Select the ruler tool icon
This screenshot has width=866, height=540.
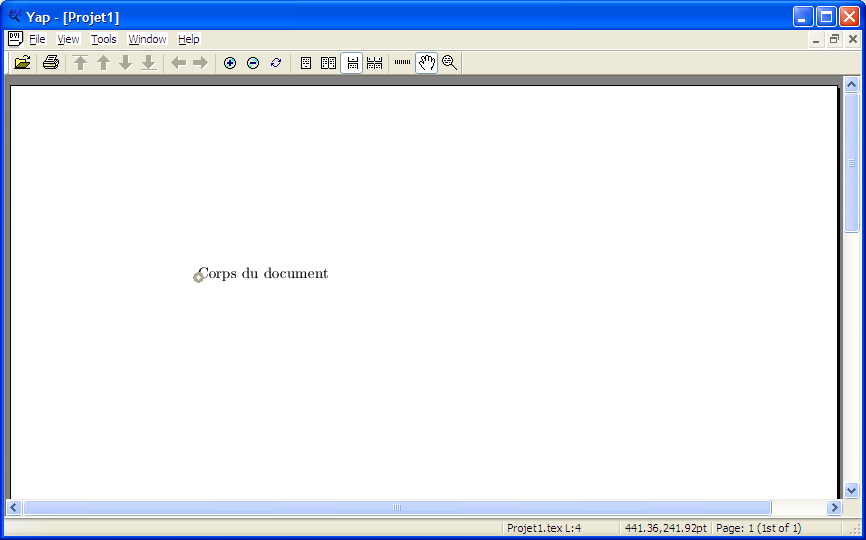coord(402,63)
